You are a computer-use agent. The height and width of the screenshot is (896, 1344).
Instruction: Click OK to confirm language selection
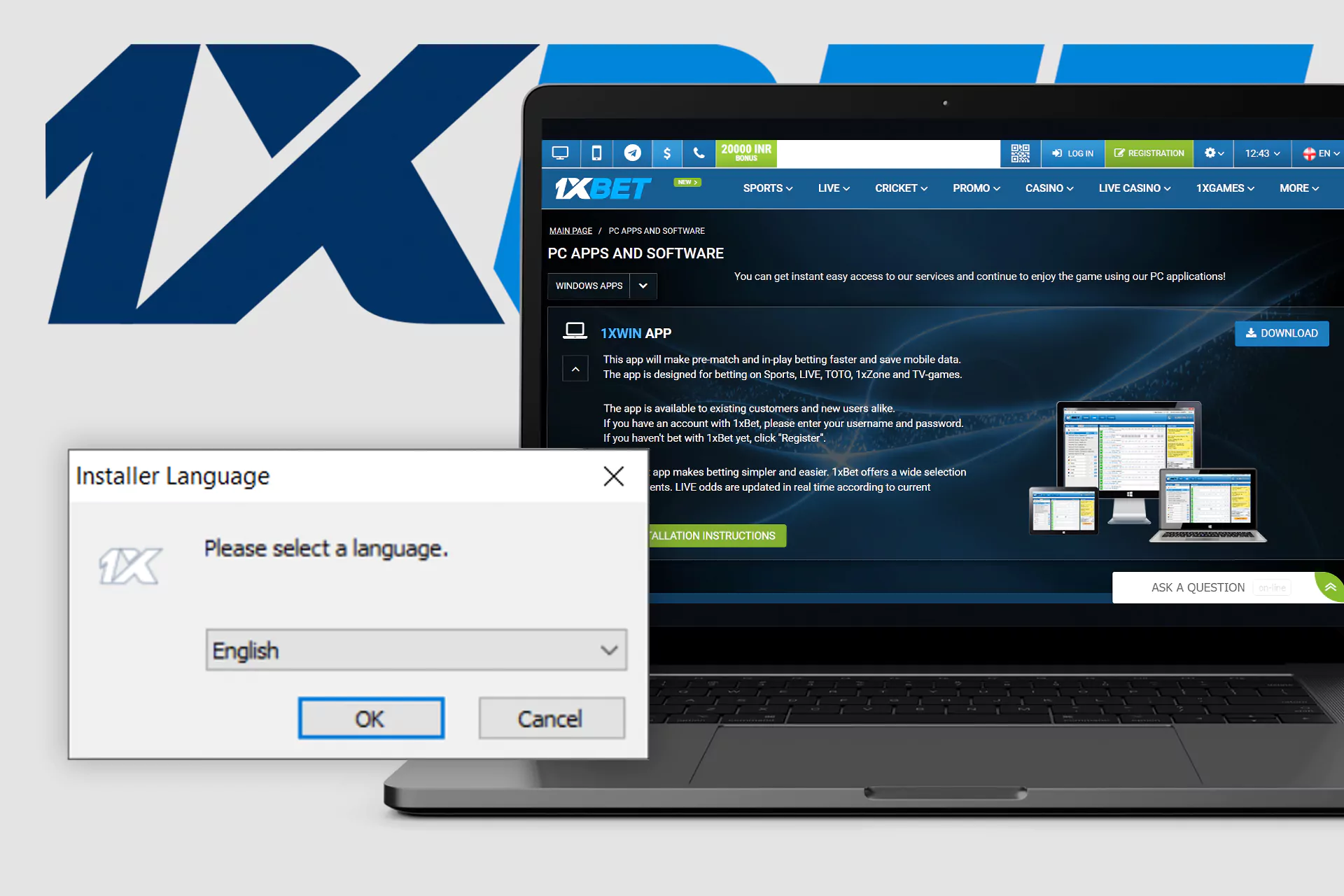point(373,718)
